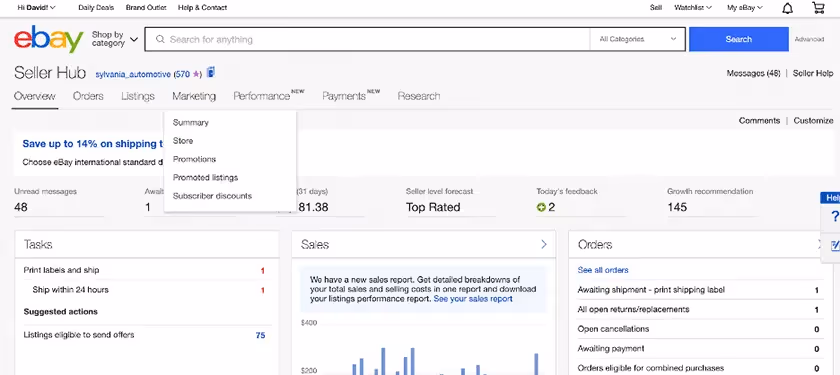Screen dimensions: 840x375
Task: Open the notifications bell icon
Action: 787,8
